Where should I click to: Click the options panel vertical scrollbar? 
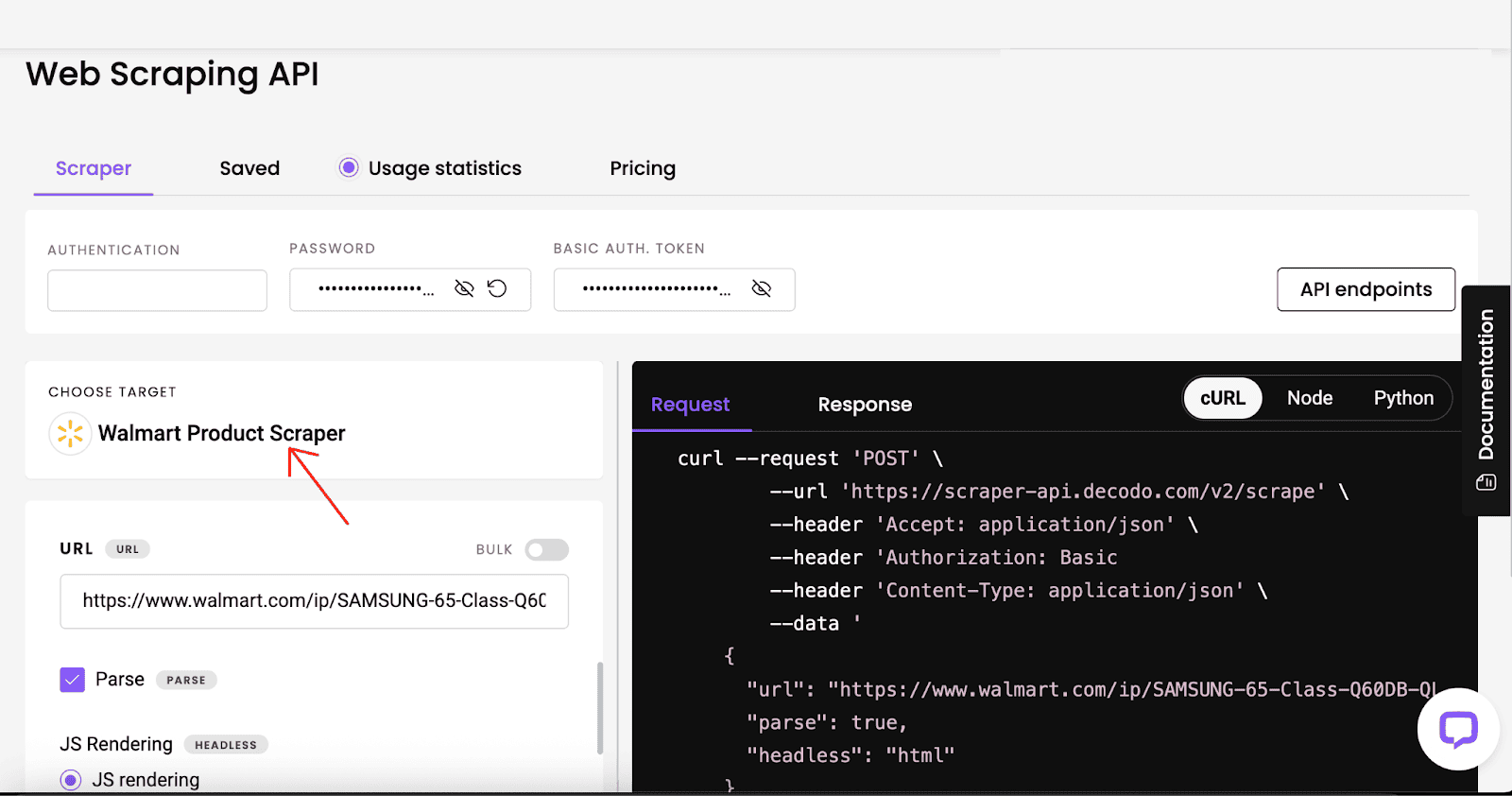(600, 708)
